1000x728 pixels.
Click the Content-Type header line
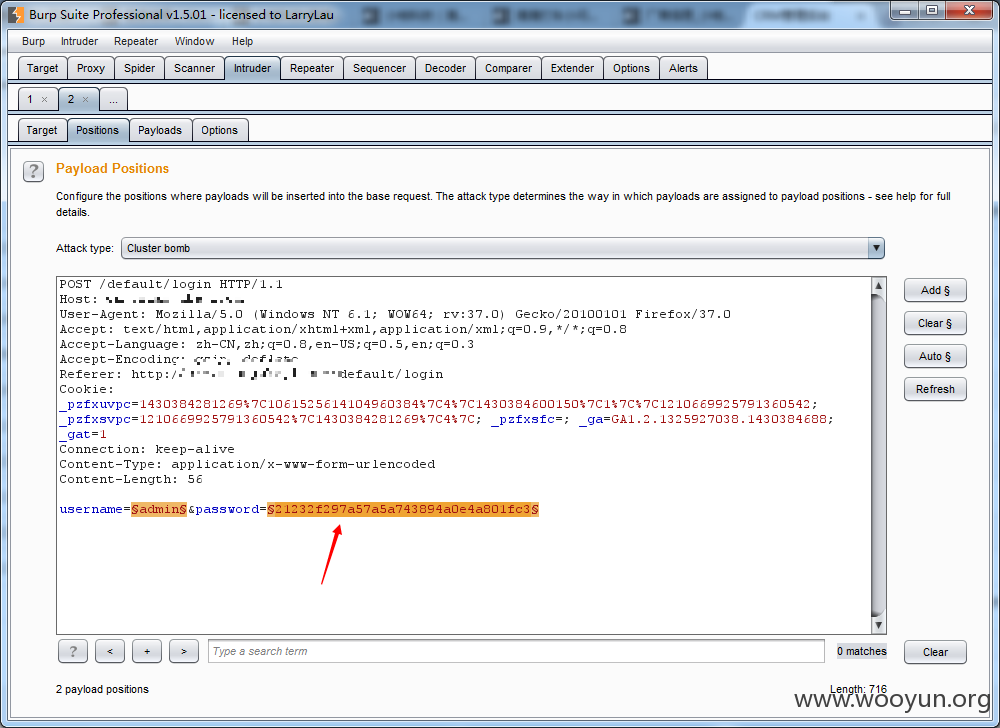pos(247,465)
